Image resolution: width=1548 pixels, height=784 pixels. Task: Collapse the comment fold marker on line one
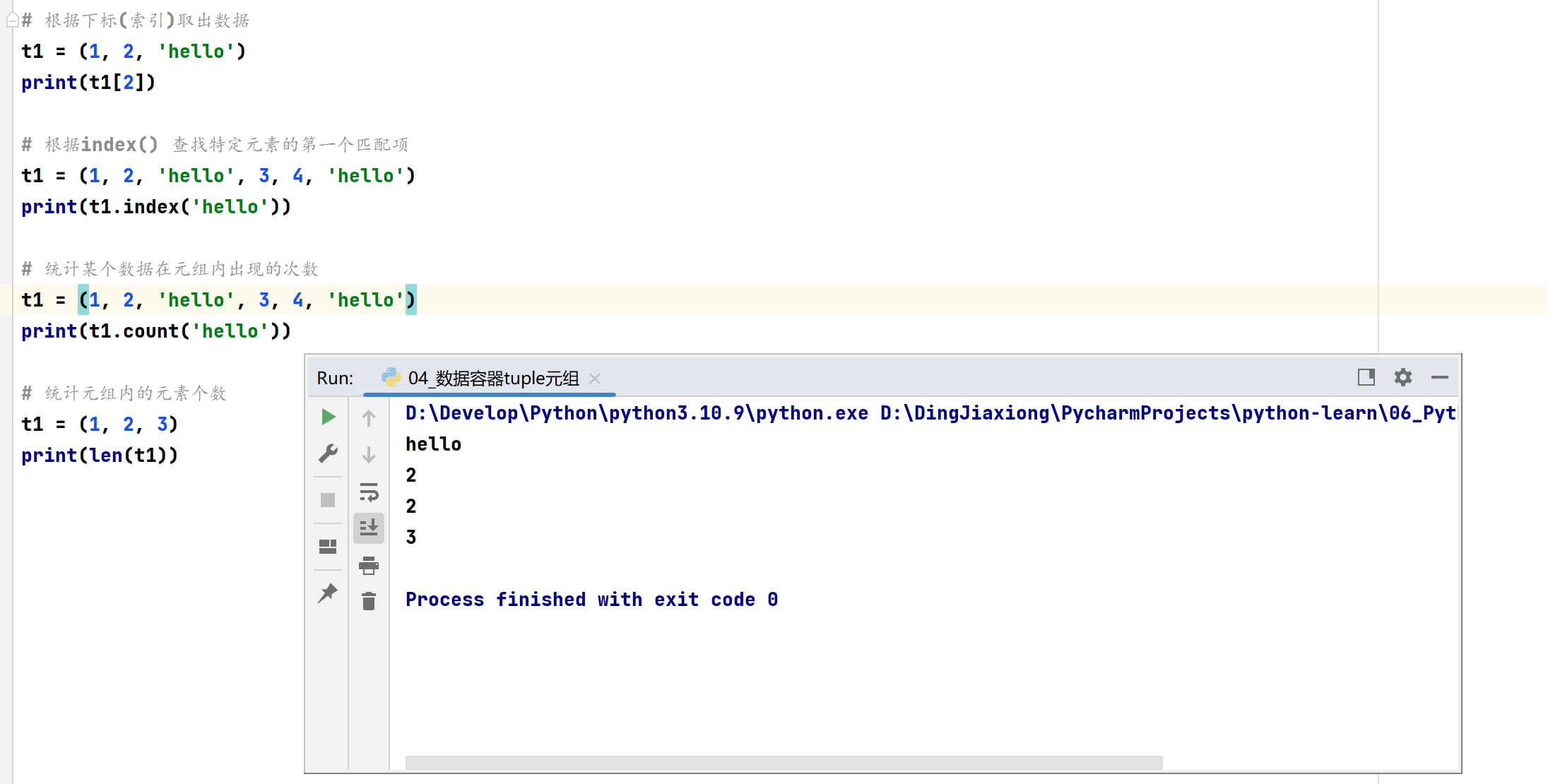point(12,19)
